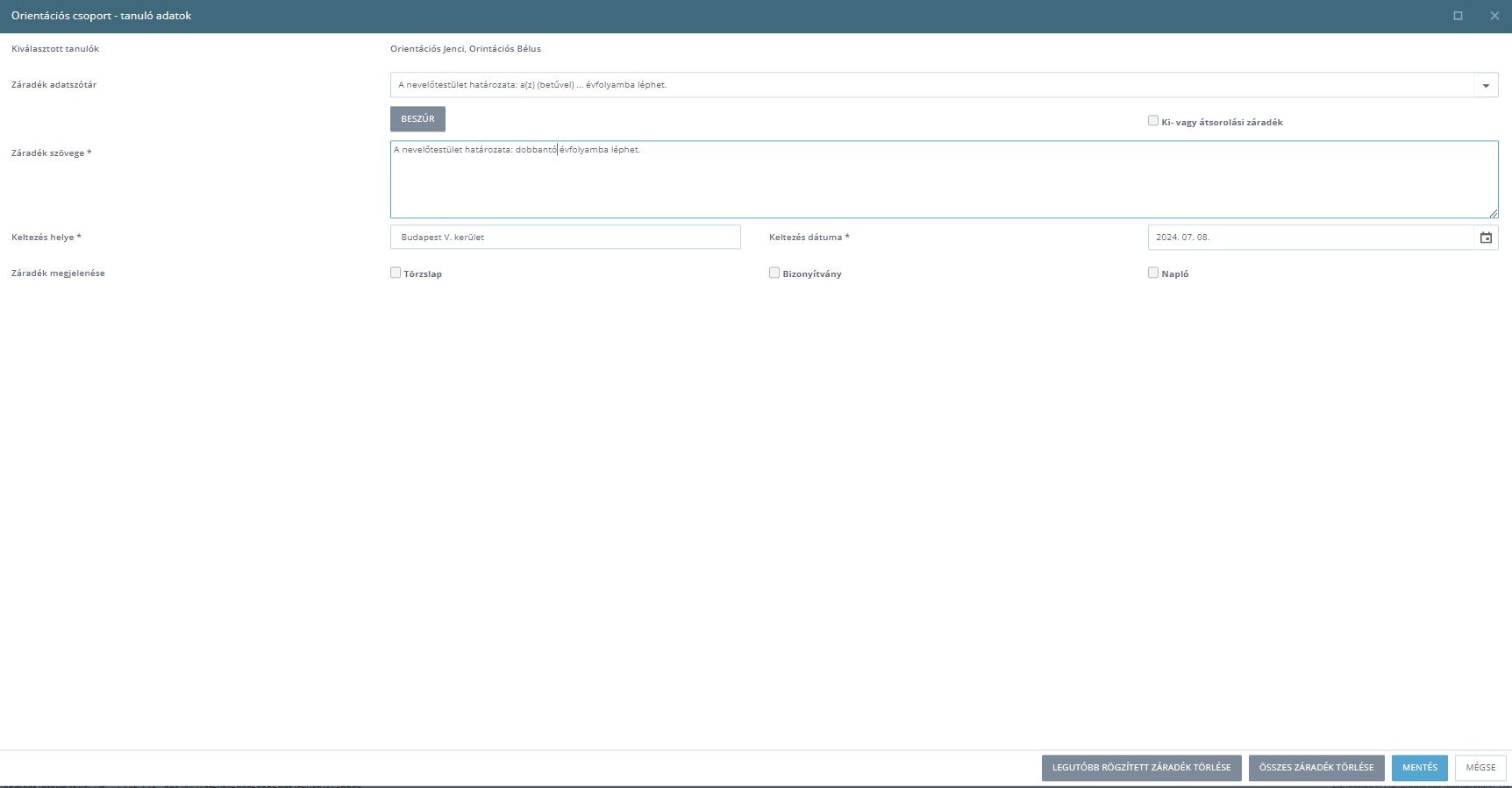Viewport: 1512px width, 788px height.
Task: Click the Záradék szövege label
Action: (x=52, y=153)
